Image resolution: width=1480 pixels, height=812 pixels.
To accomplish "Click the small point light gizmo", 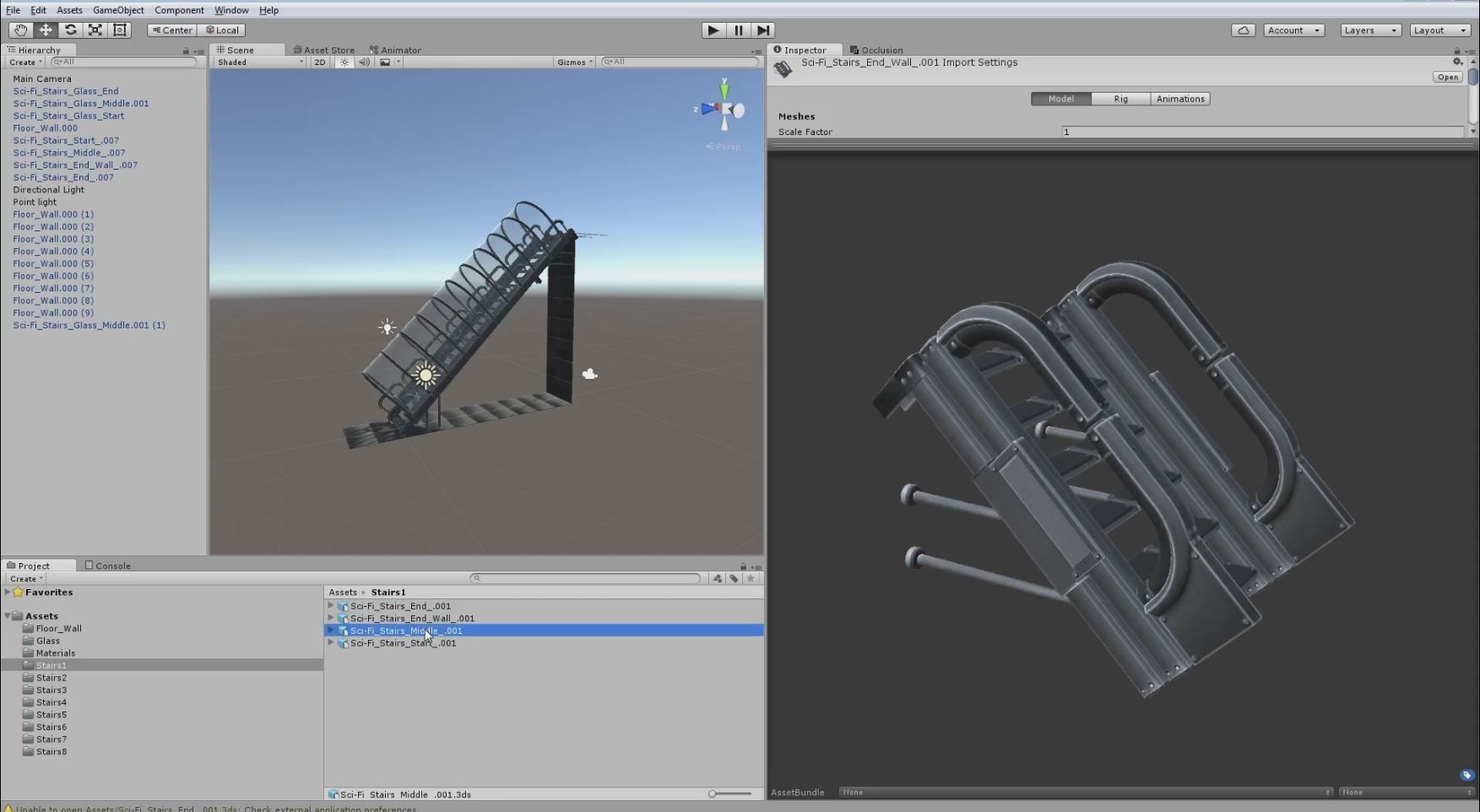I will [388, 328].
